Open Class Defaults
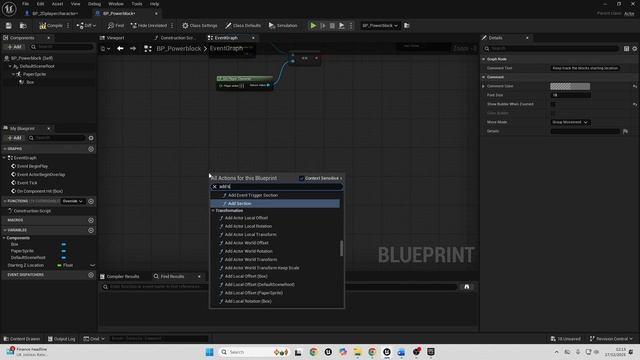The height and width of the screenshot is (360, 640). pos(243,26)
